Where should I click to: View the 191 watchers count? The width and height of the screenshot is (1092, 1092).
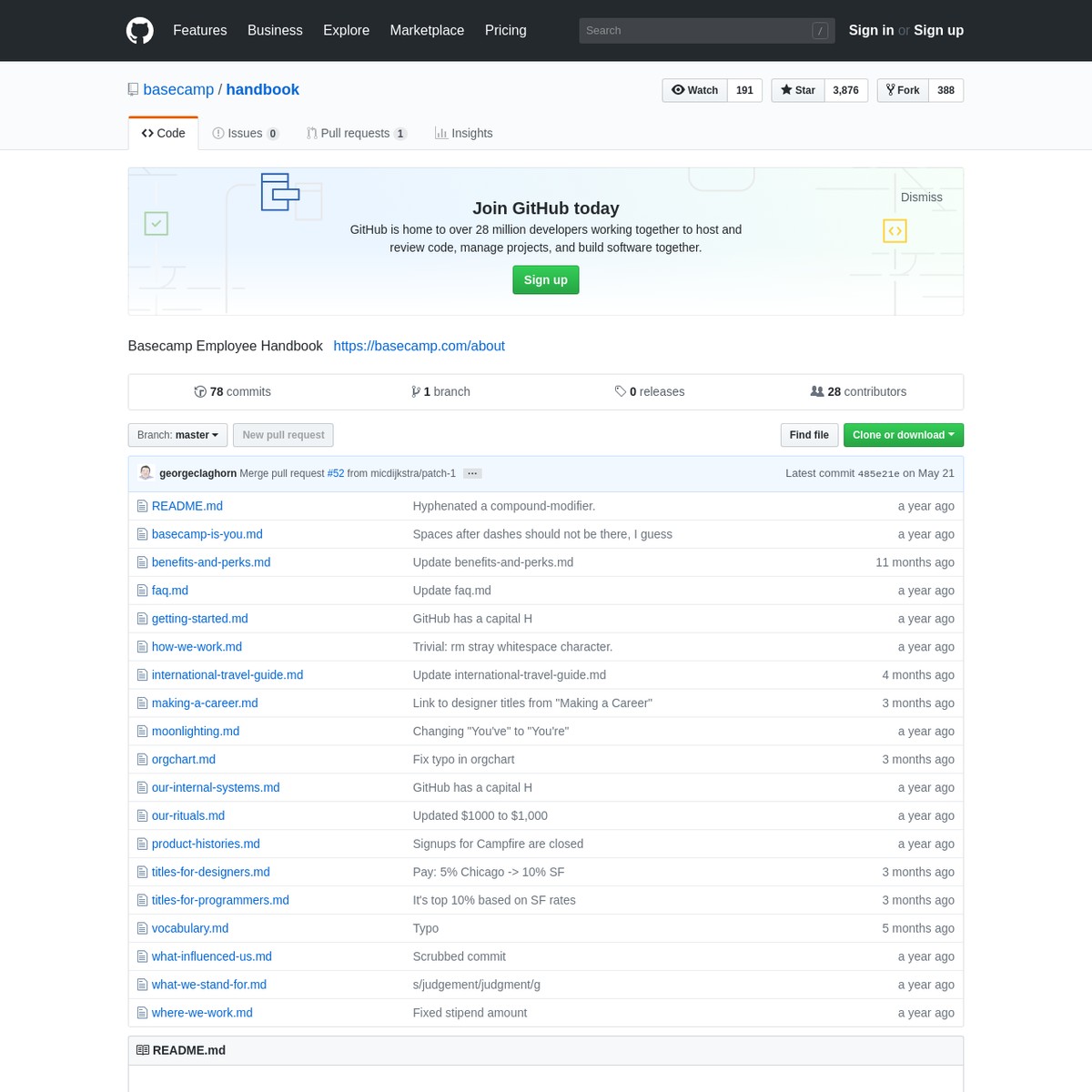(x=744, y=90)
